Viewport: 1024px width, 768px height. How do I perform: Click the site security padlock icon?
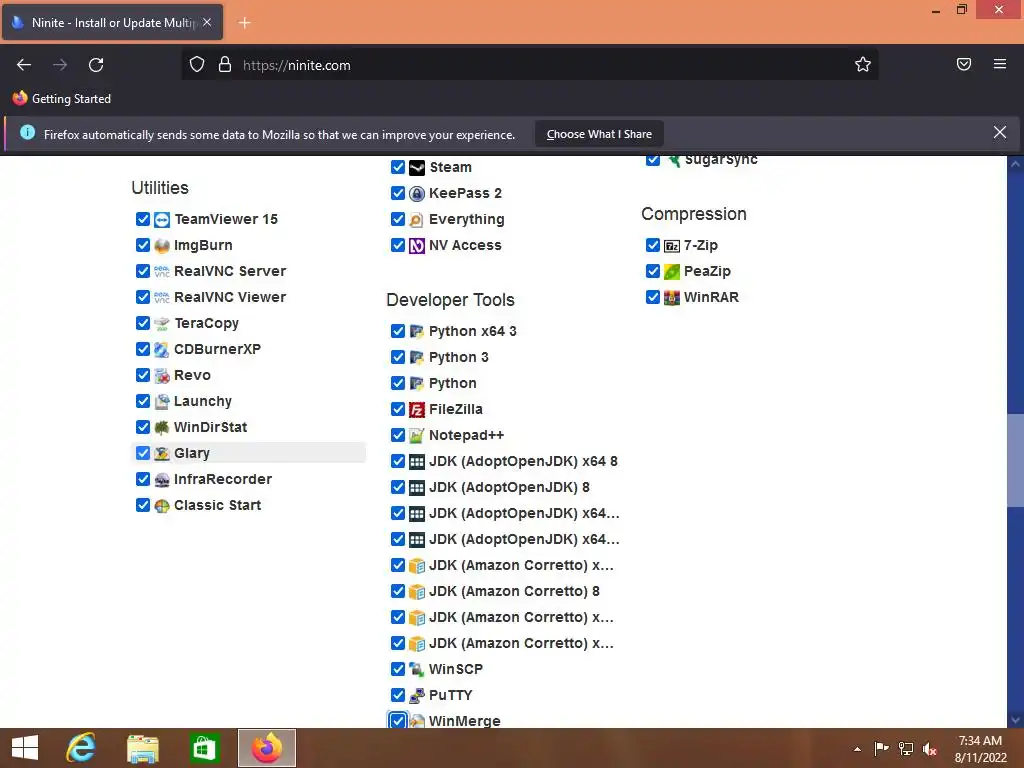coord(225,65)
